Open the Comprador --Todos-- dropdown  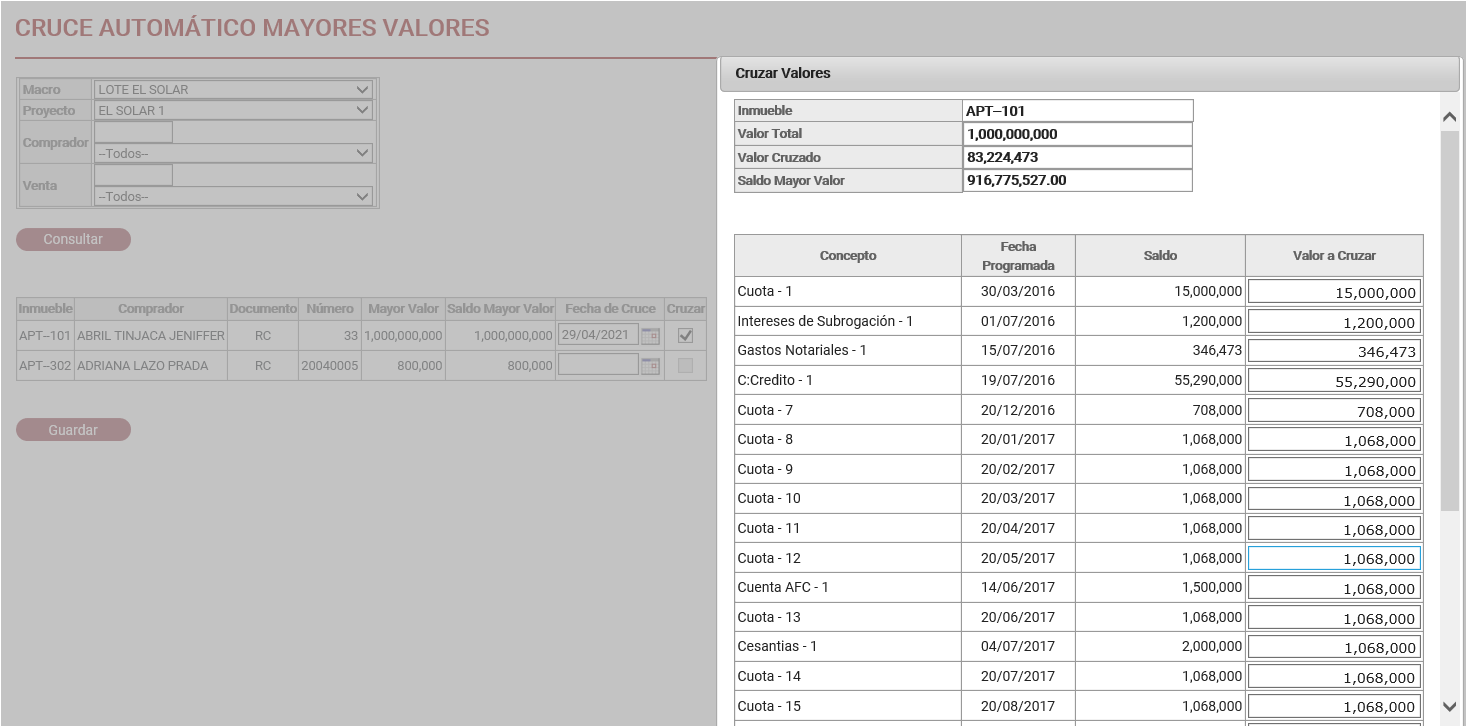(x=233, y=154)
